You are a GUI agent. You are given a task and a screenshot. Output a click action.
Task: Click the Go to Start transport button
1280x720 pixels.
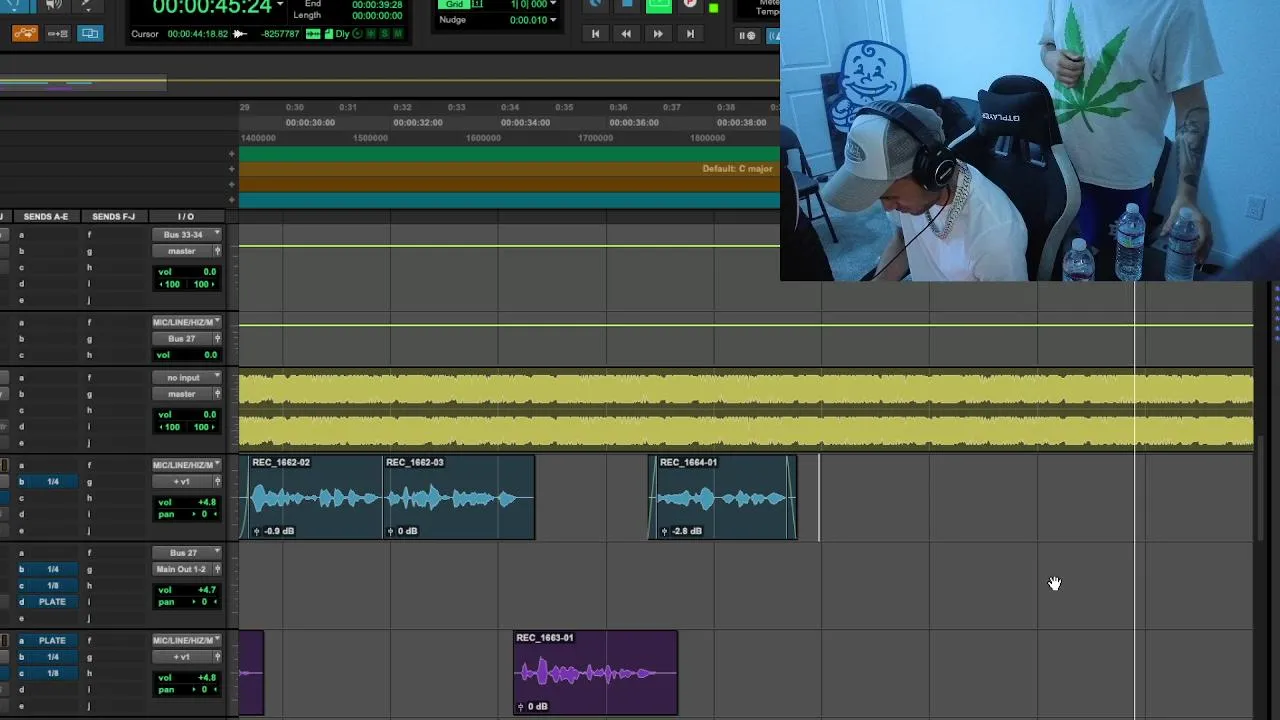pyautogui.click(x=595, y=34)
